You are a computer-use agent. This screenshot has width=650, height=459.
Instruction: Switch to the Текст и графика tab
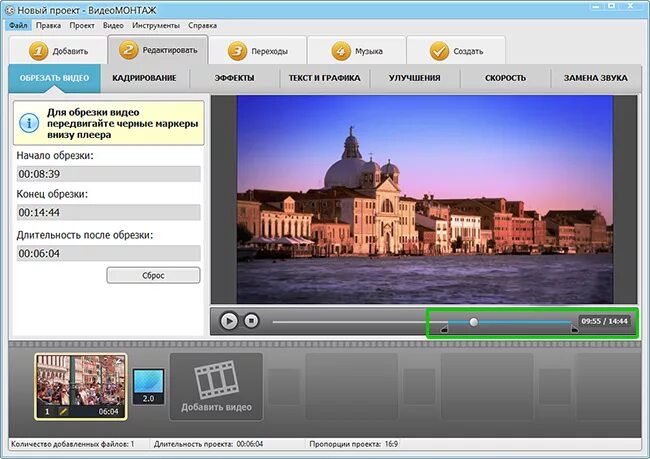pos(324,78)
